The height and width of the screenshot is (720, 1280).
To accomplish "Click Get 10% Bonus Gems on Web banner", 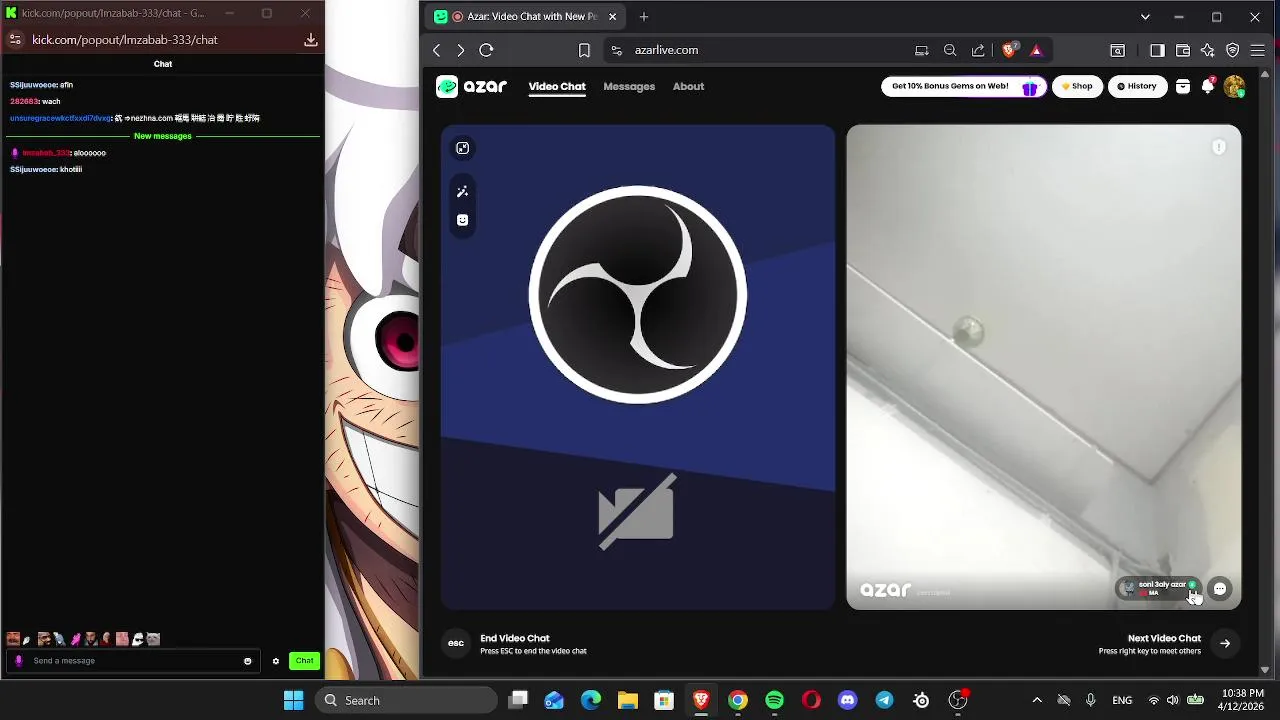I will 963,86.
